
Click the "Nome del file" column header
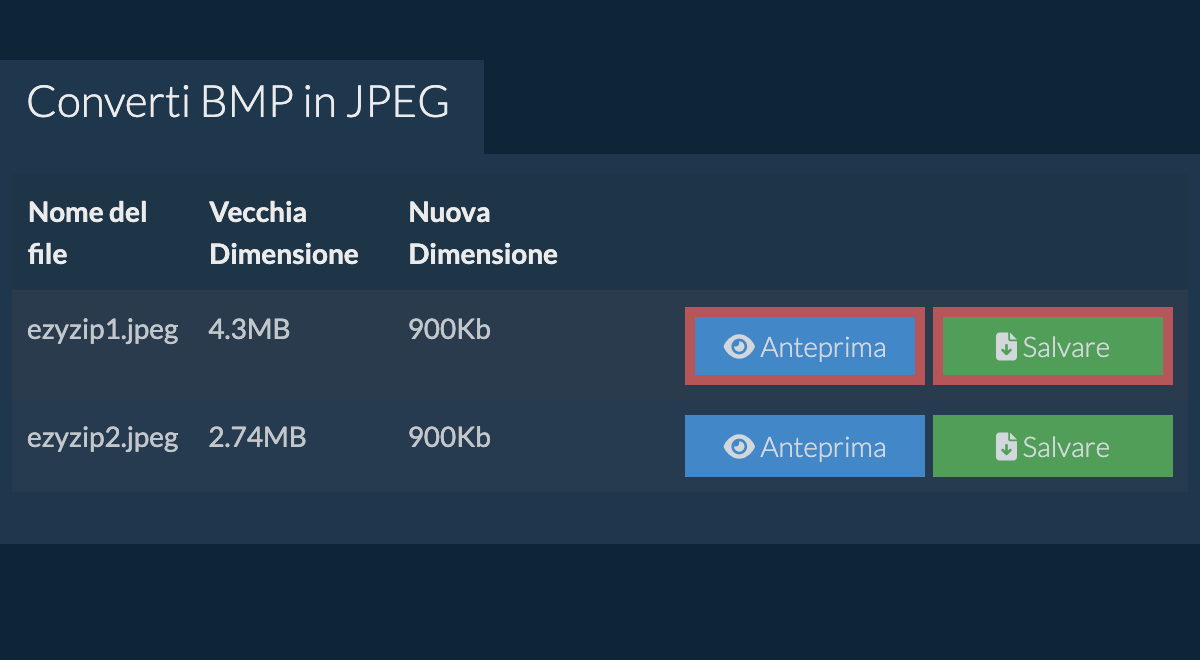87,233
